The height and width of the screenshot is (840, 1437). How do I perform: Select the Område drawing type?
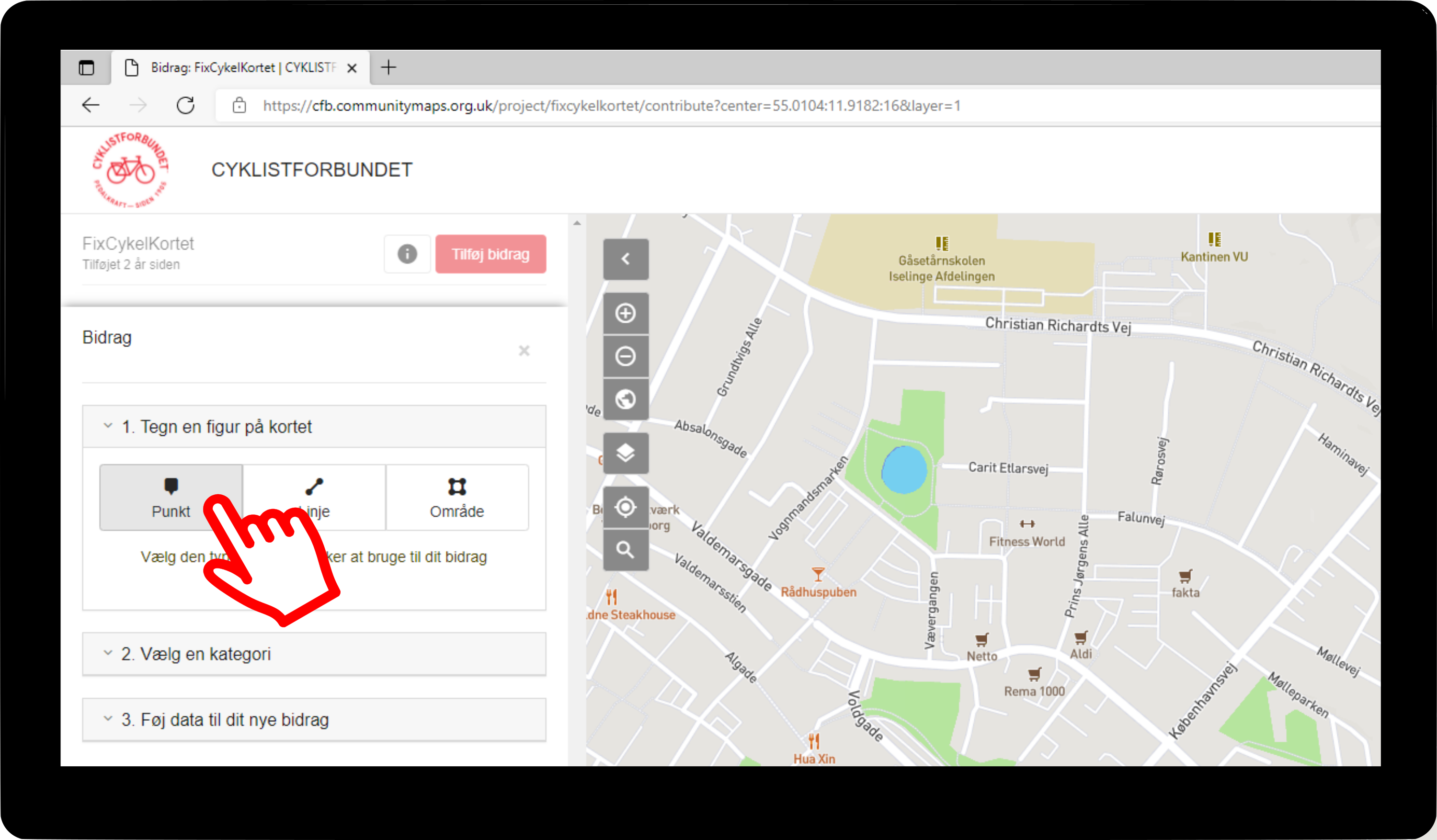457,497
